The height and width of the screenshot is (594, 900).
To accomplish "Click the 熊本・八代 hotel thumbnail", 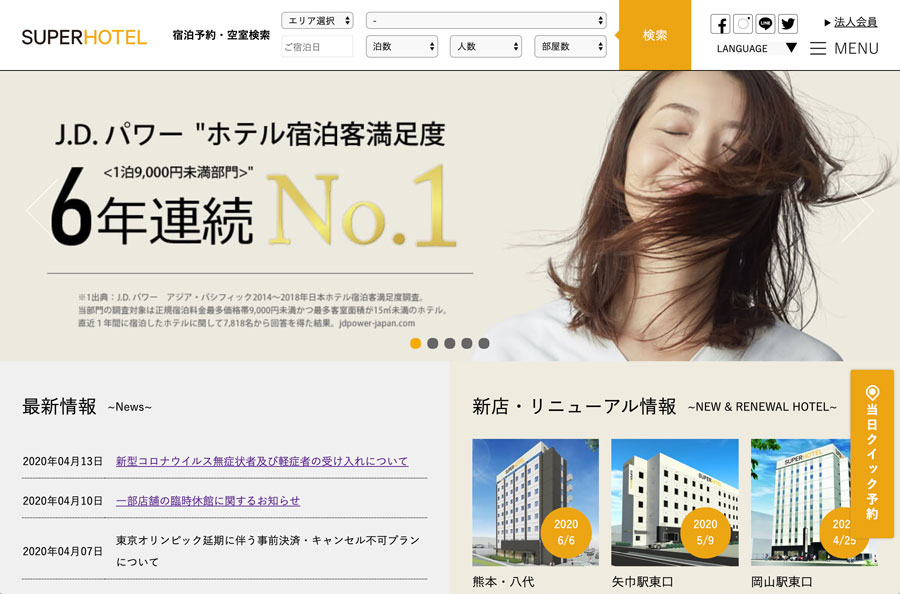I will point(535,502).
